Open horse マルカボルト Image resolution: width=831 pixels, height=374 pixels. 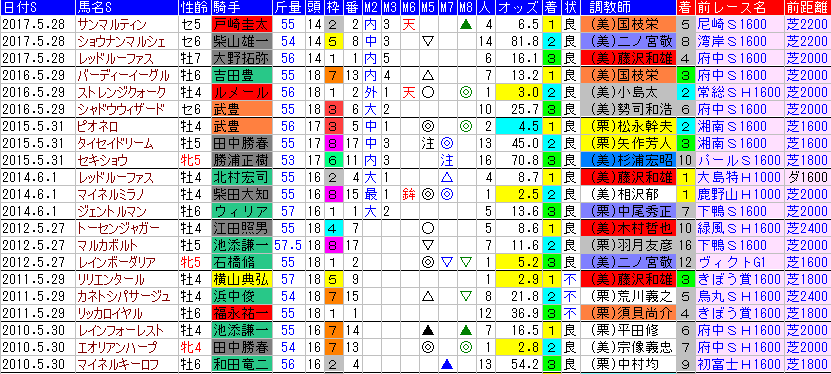point(107,245)
